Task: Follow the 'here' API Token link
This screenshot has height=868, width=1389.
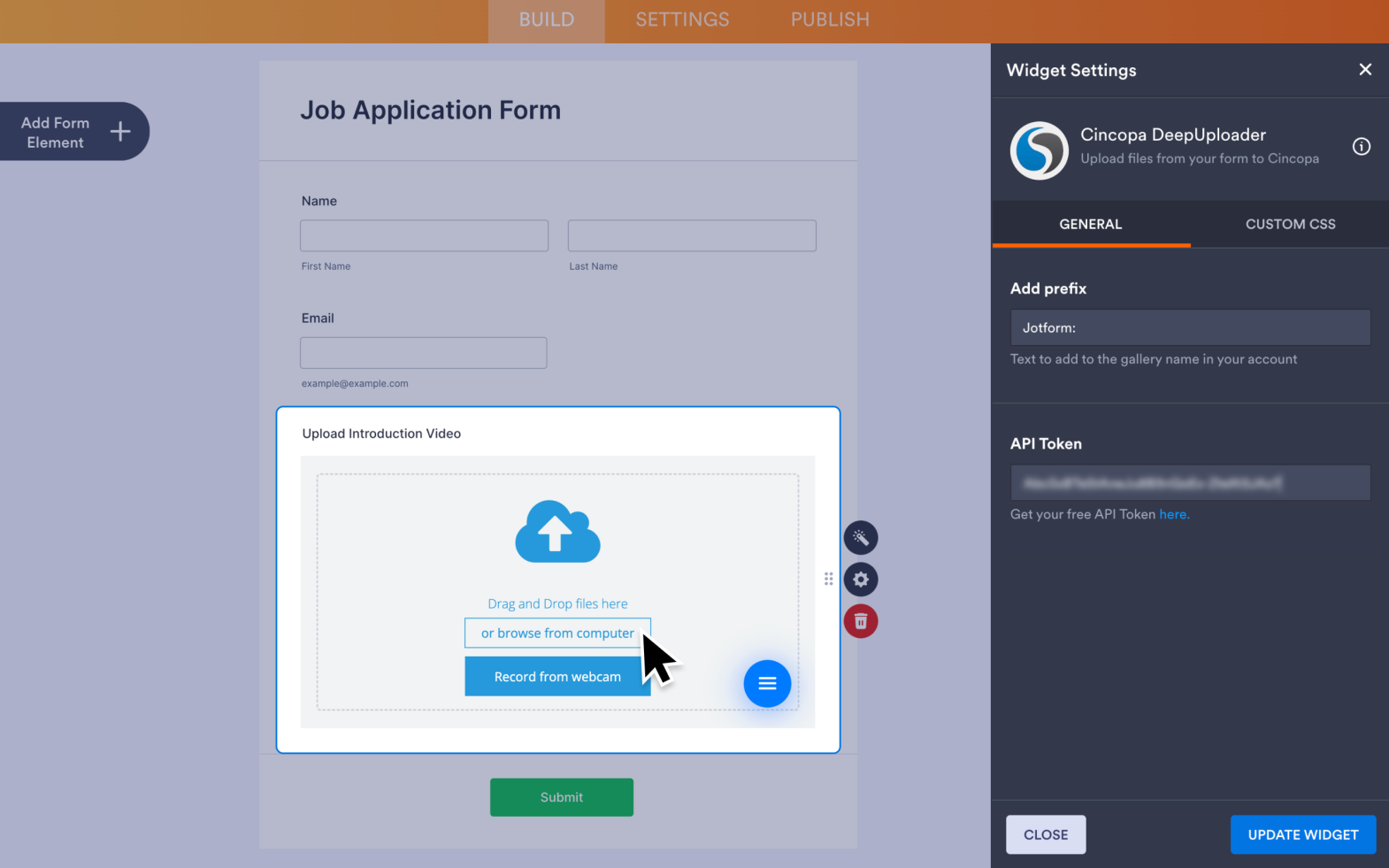Action: [x=1173, y=515]
